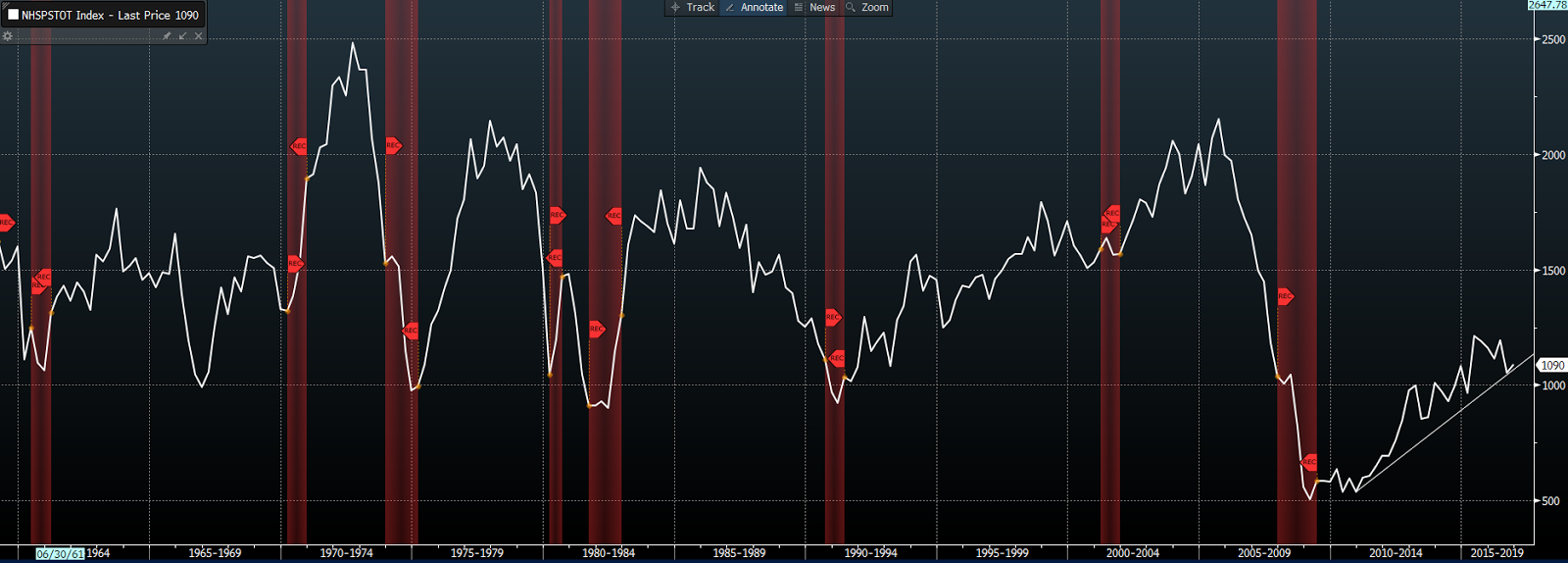
Task: Click the 2005-2009 time axis label
Action: pos(1264,553)
